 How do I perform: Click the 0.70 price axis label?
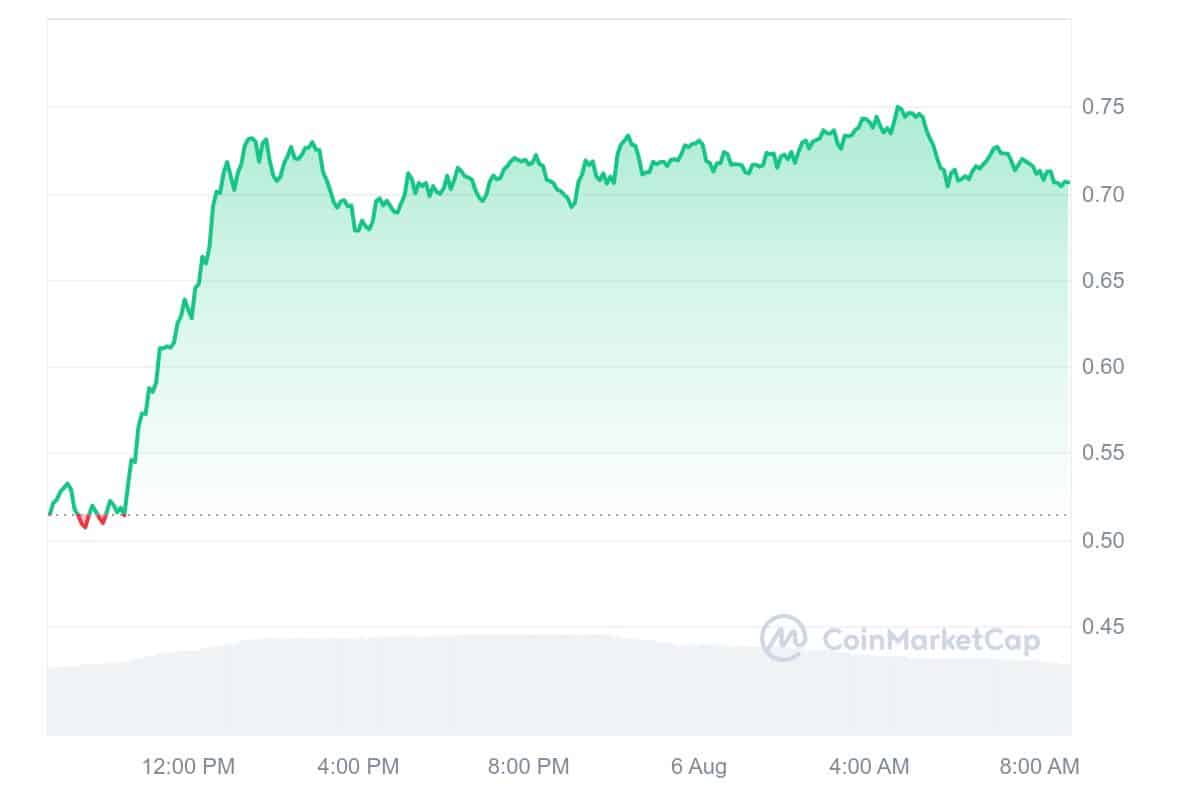click(x=1102, y=194)
